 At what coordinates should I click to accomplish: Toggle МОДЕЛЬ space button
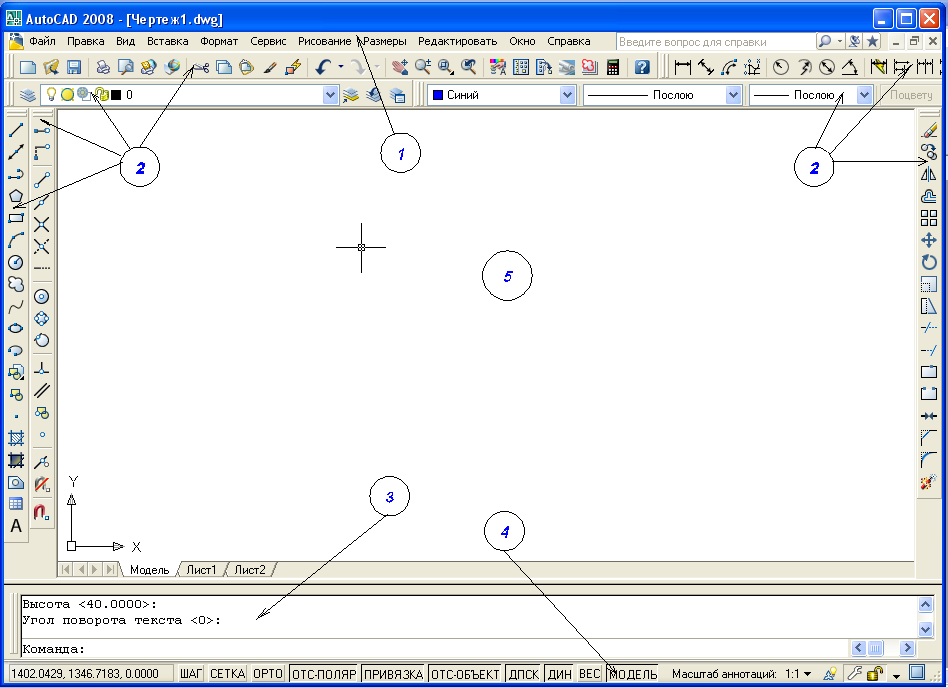tap(632, 673)
